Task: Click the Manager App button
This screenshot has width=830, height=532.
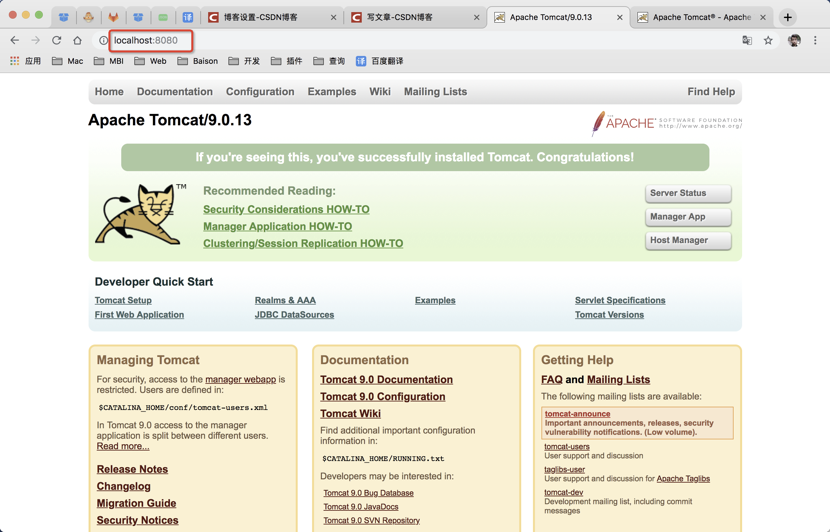Action: point(688,217)
